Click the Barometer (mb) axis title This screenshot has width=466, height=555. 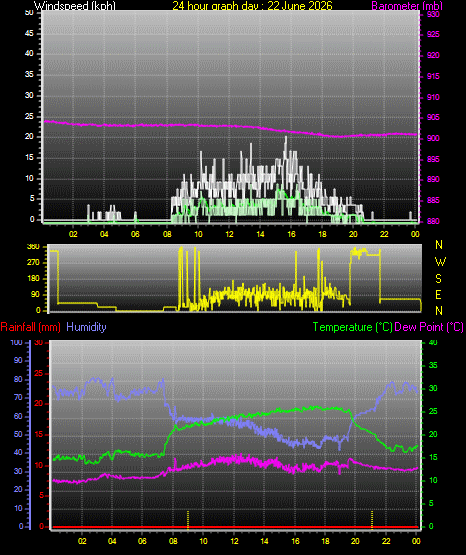coord(407,6)
